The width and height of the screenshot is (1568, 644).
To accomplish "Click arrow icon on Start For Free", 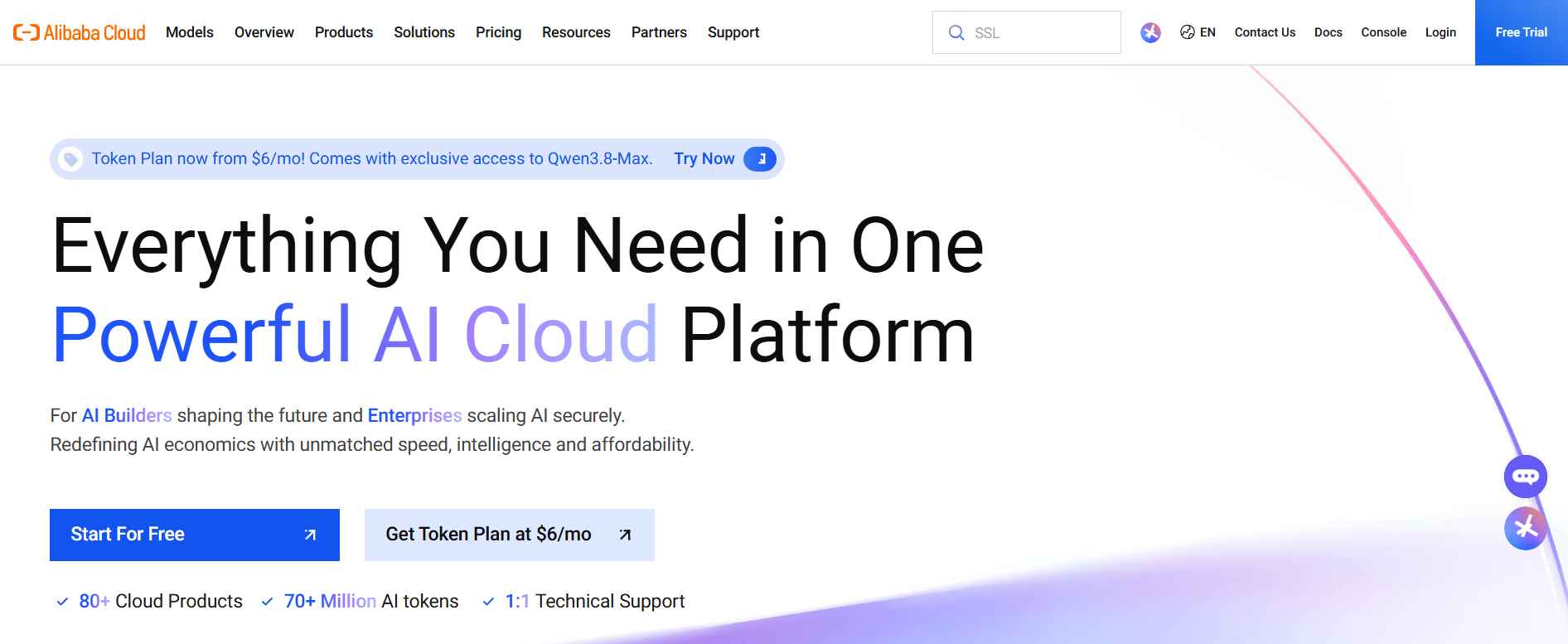I will (310, 535).
